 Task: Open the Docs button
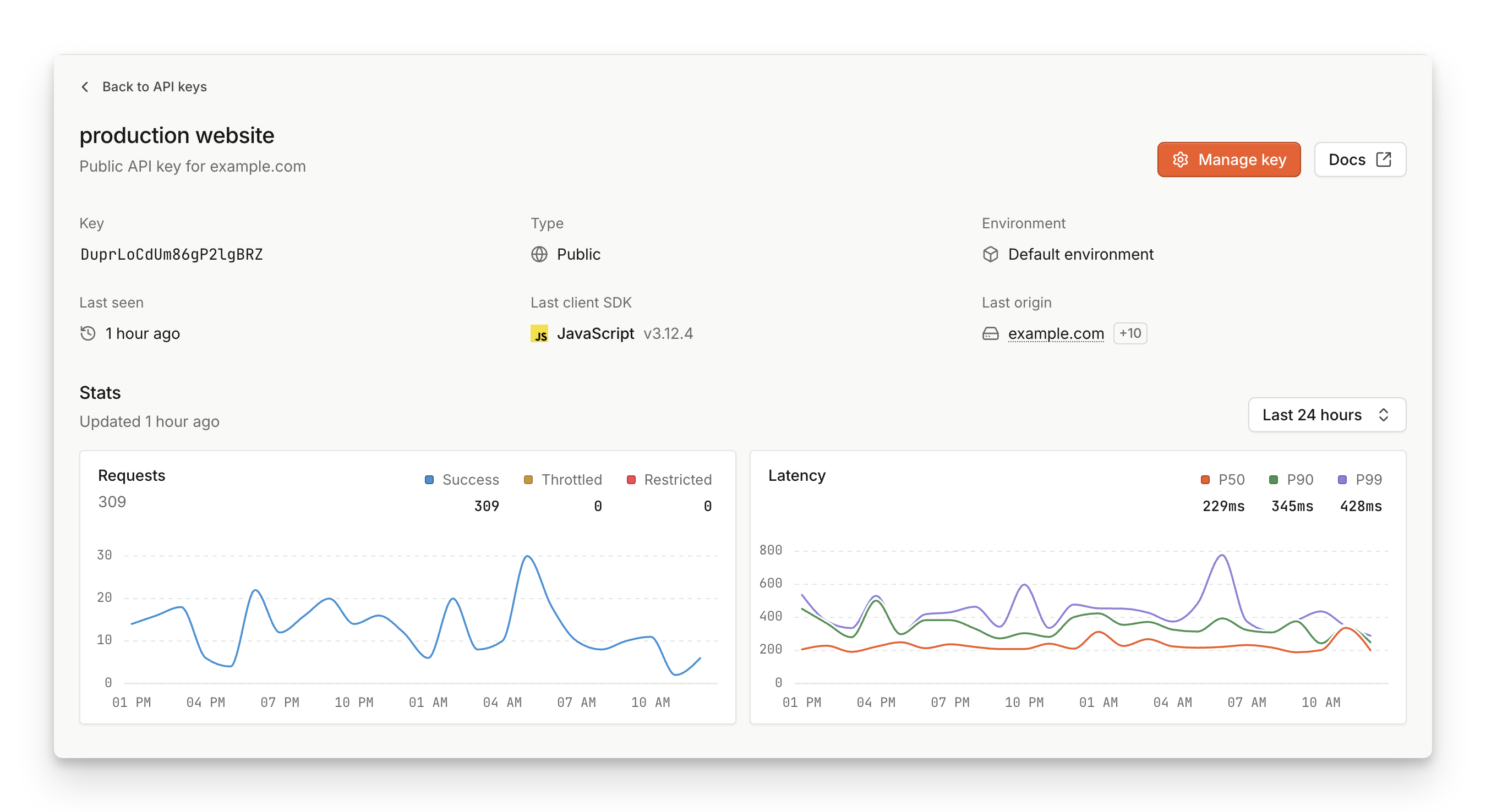point(1346,160)
